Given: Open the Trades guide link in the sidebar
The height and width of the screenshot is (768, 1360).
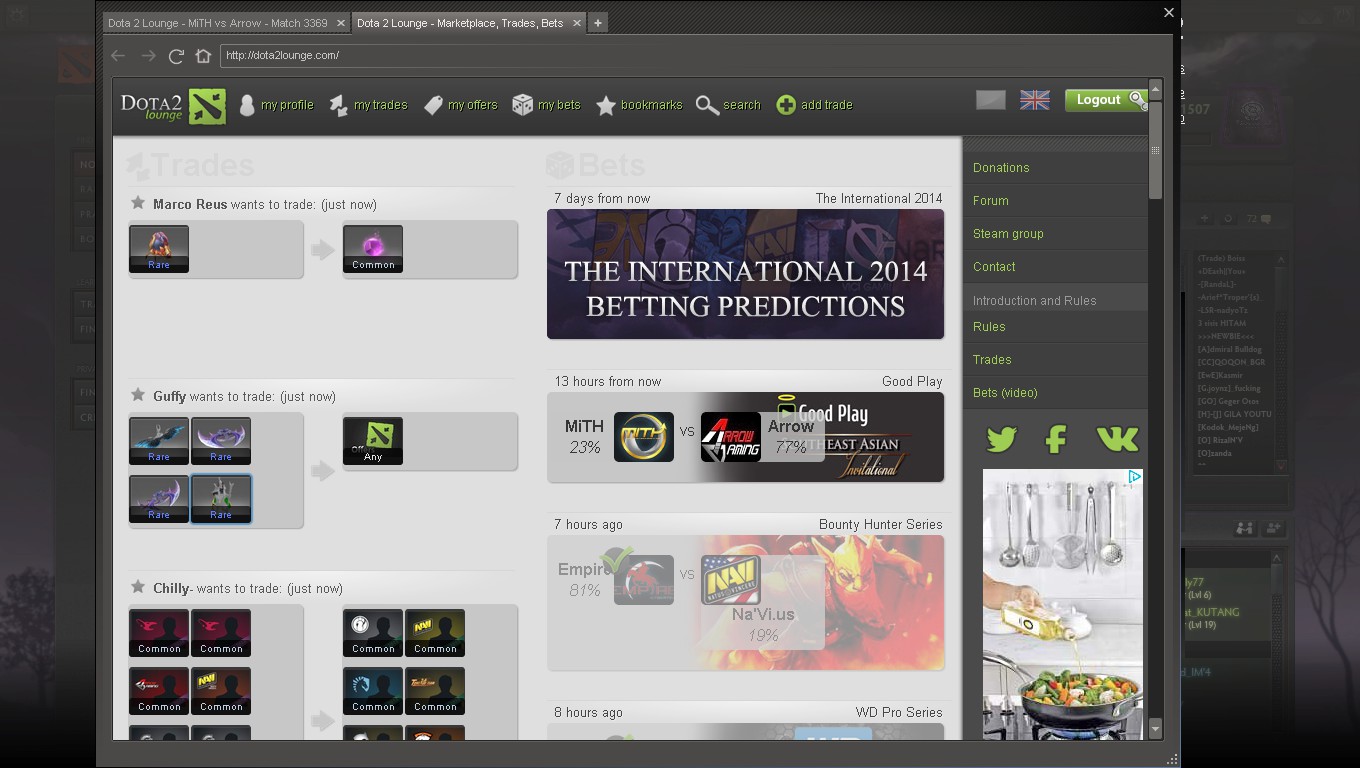Looking at the screenshot, I should point(992,360).
